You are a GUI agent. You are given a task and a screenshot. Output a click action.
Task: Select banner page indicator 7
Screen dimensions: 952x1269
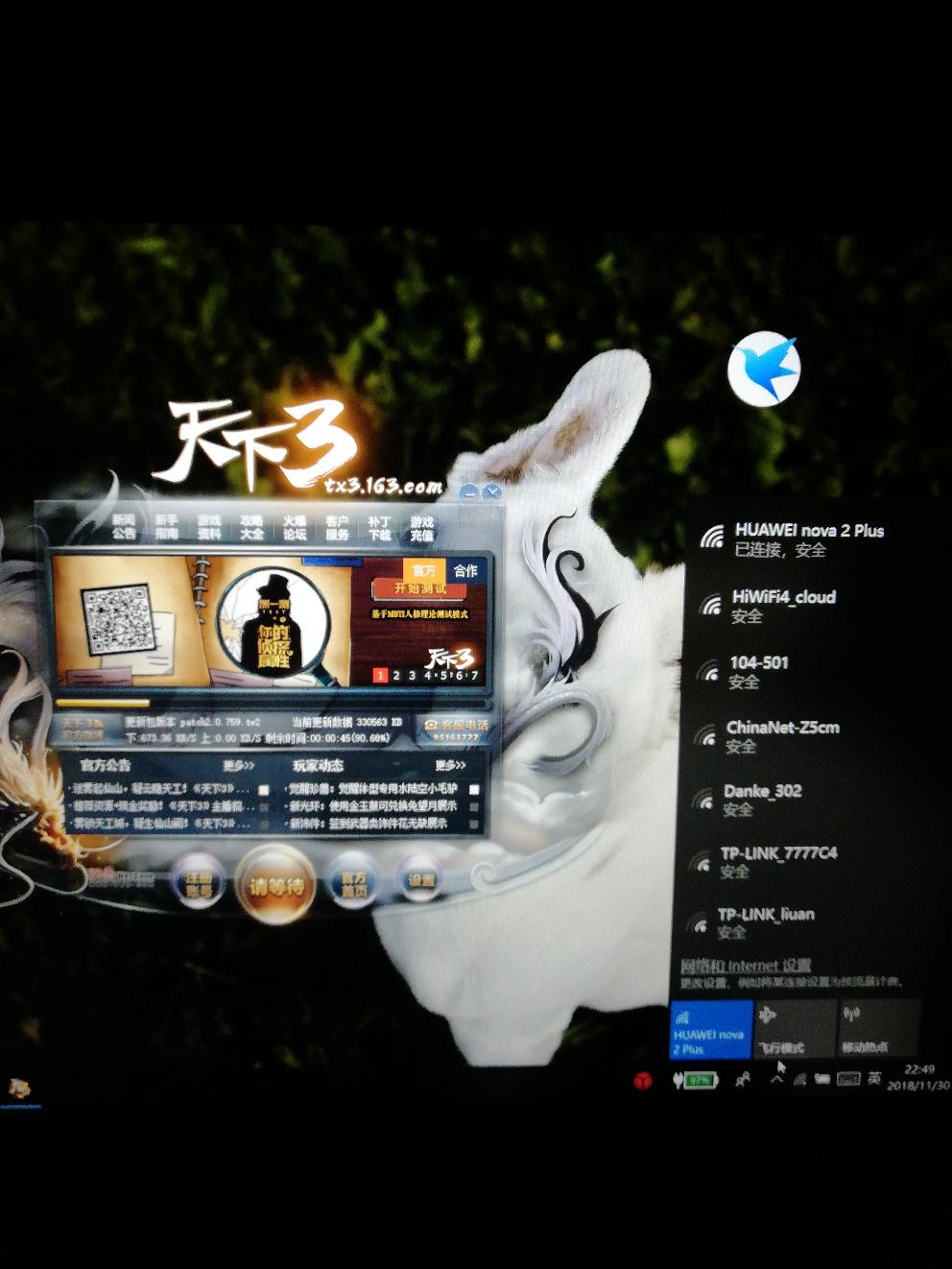474,676
